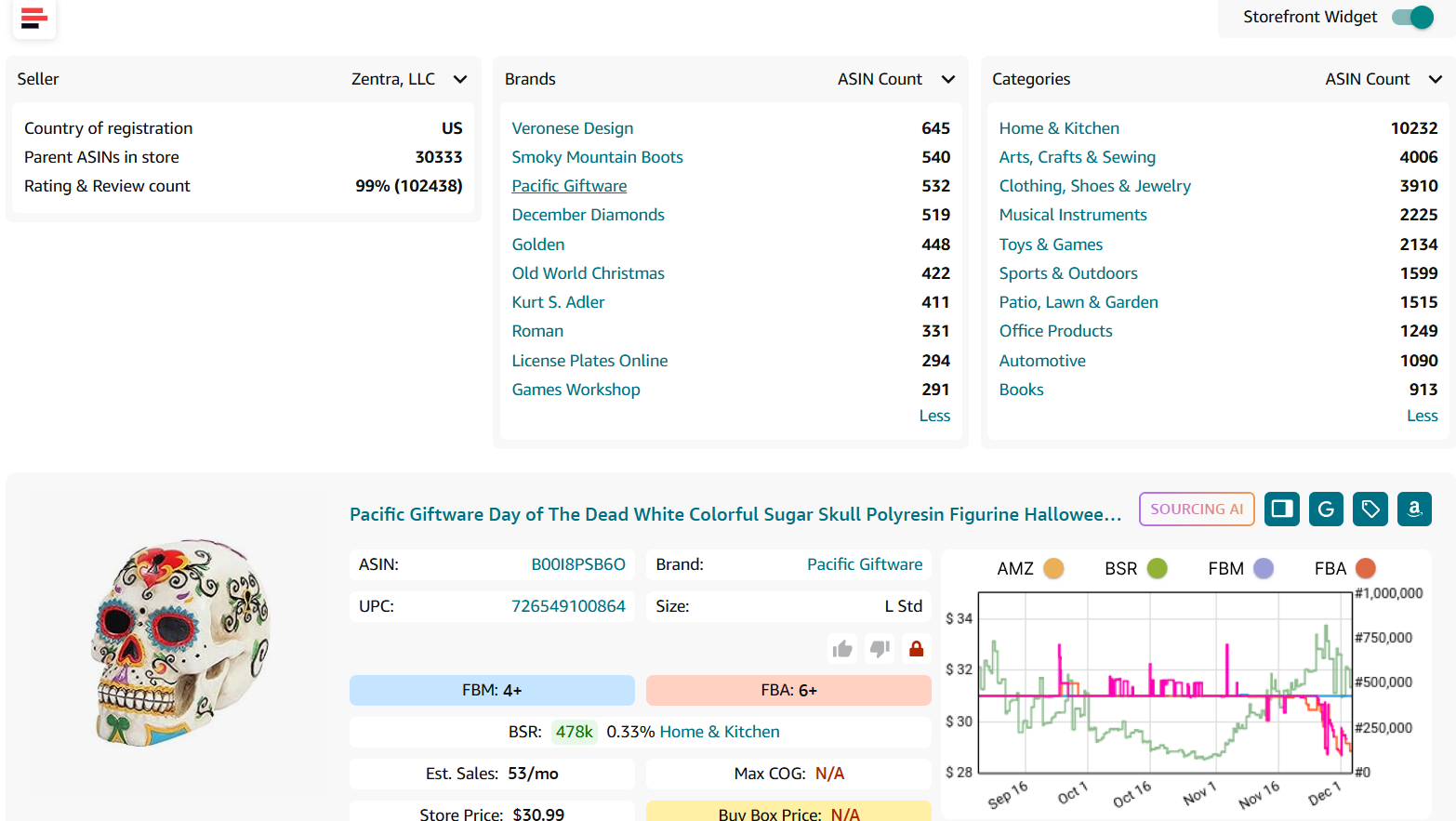The image size is (1456, 821).
Task: Open the Categories ASIN Count sort dropdown
Action: coord(1436,79)
